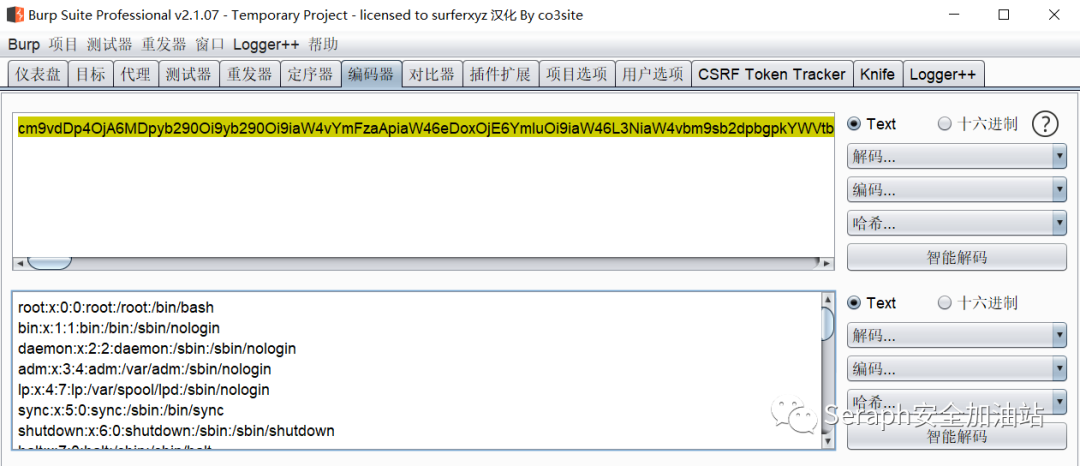Open the 帮助 menu
Screen dimensions: 1080x466
(323, 45)
